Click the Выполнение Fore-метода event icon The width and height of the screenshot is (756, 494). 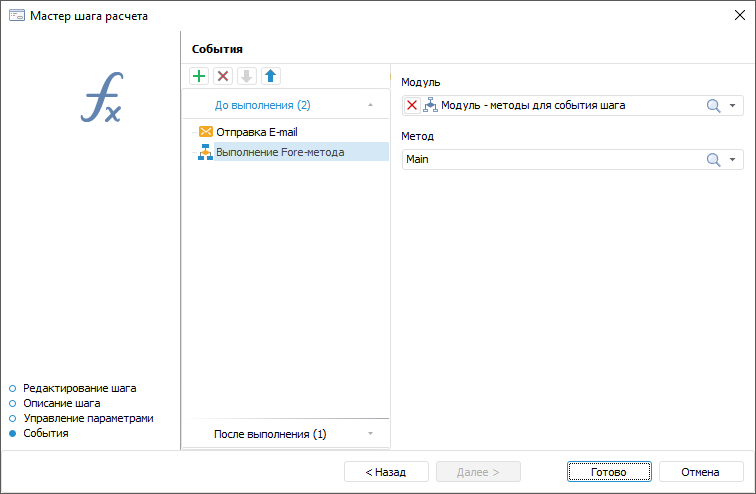206,152
